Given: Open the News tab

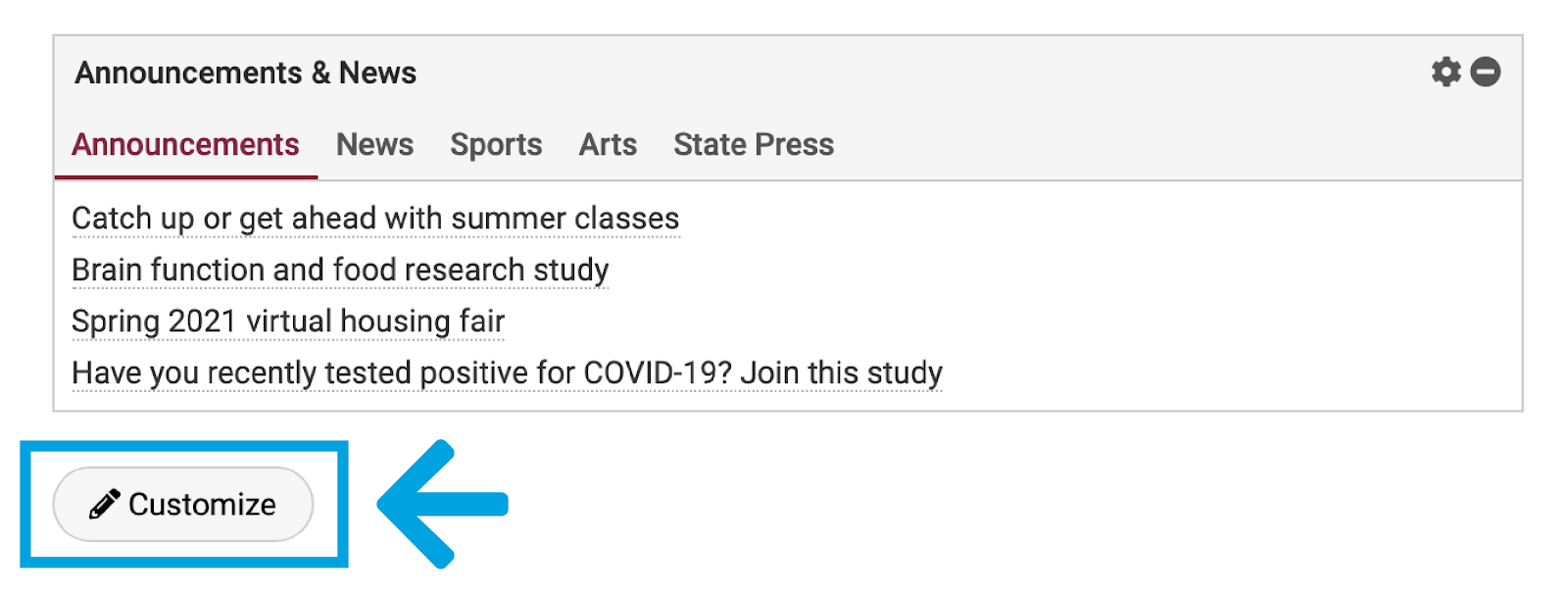Looking at the screenshot, I should [374, 145].
